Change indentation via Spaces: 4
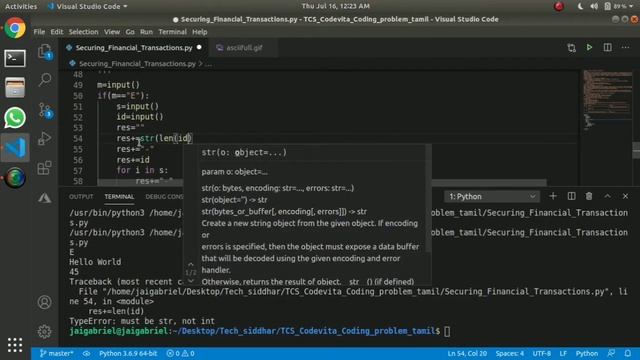 (509, 353)
